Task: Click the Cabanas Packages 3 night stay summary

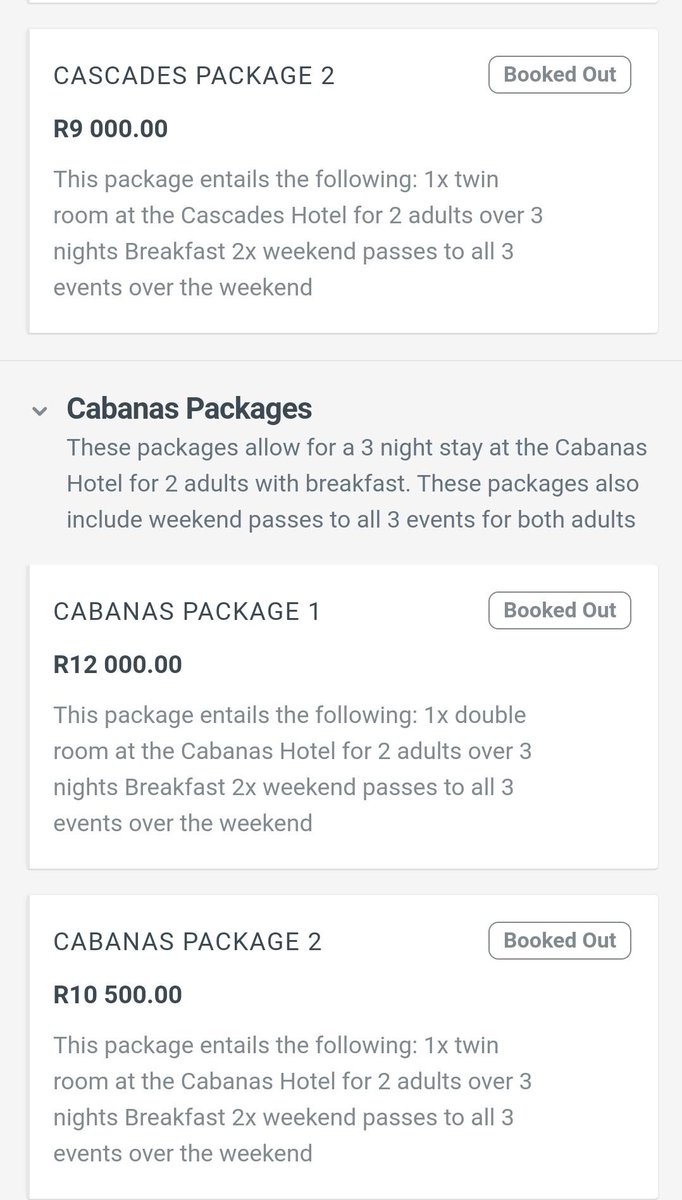Action: tap(356, 483)
